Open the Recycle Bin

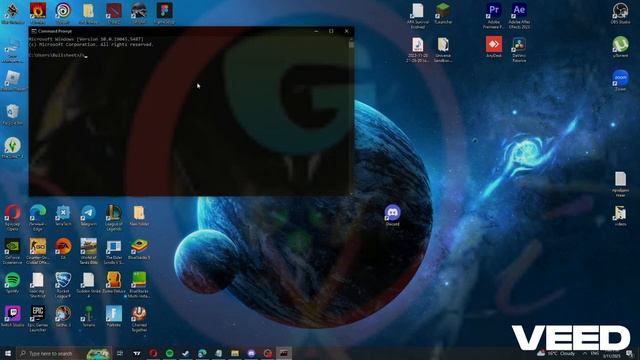(13, 114)
